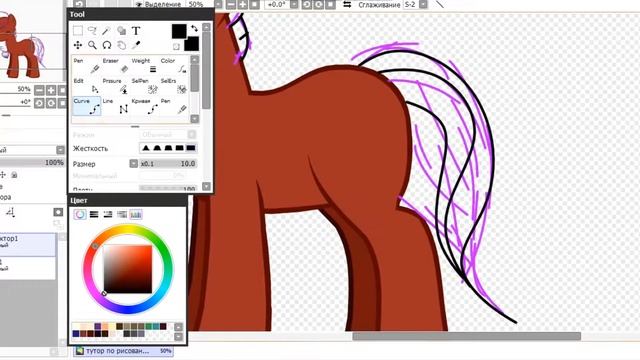The height and width of the screenshot is (360, 640).
Task: Choose the Line tool
Action: [115, 106]
